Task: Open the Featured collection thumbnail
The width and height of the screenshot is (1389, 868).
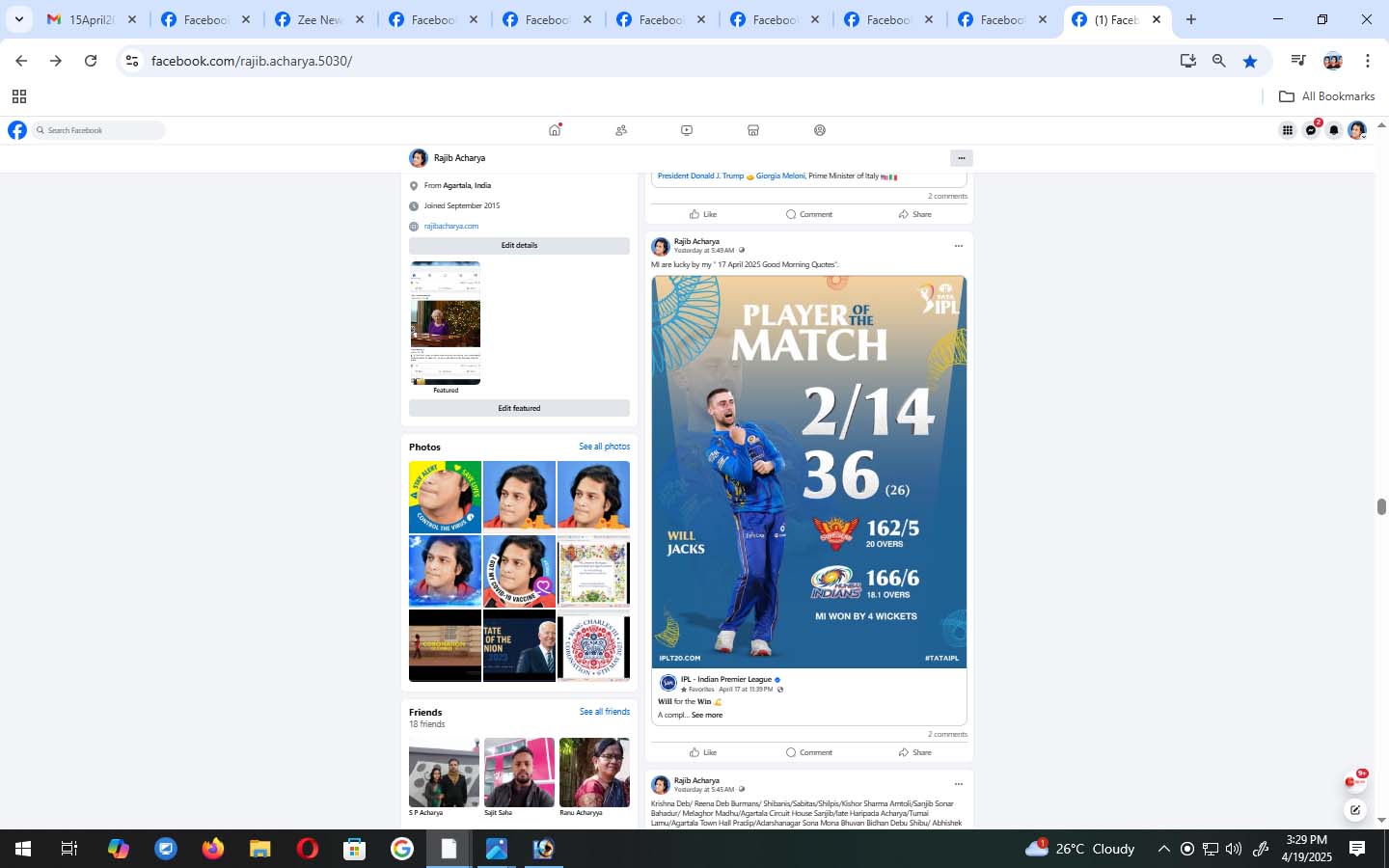Action: tap(446, 323)
